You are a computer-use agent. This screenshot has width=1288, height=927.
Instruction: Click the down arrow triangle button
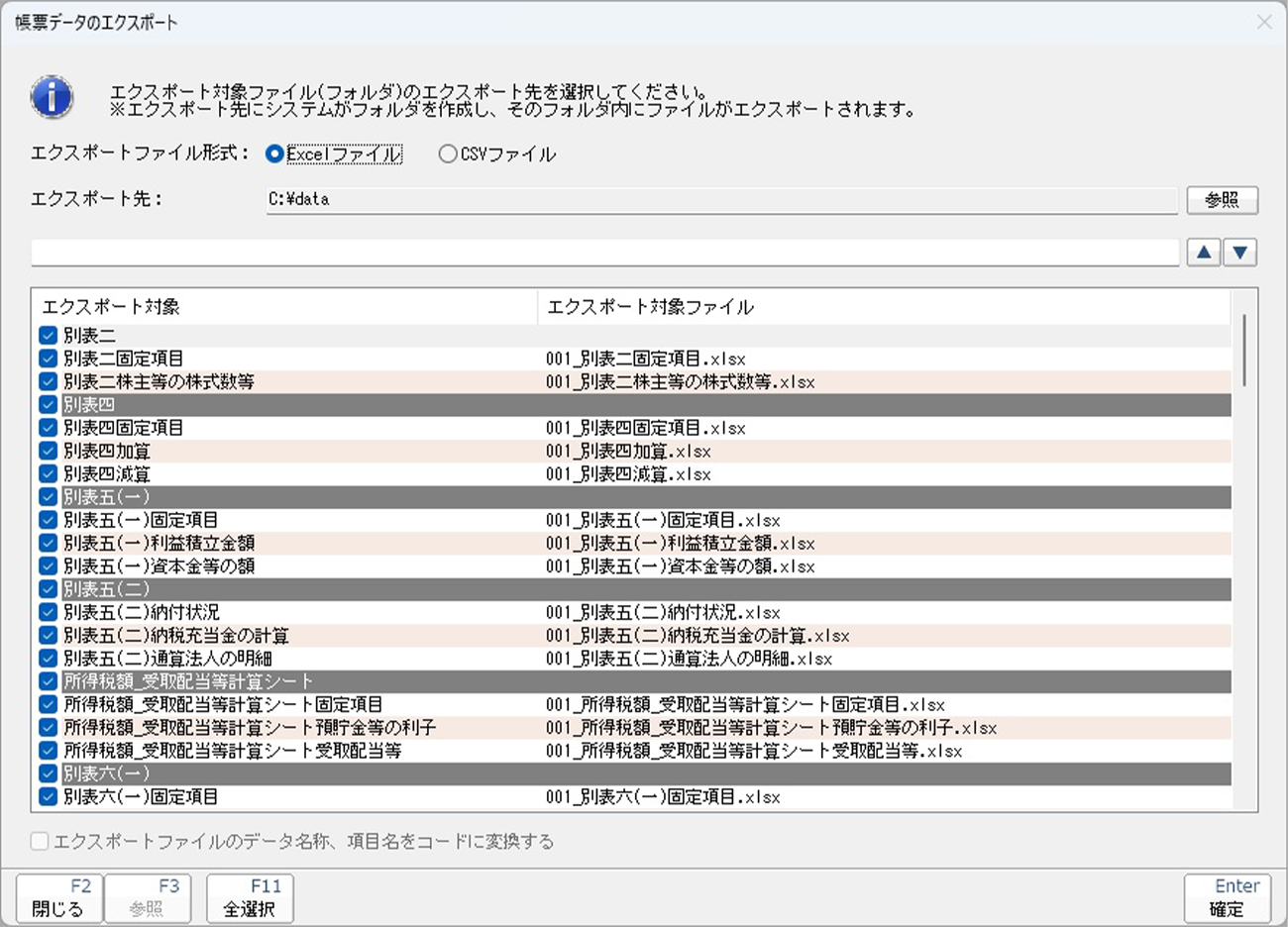1240,253
